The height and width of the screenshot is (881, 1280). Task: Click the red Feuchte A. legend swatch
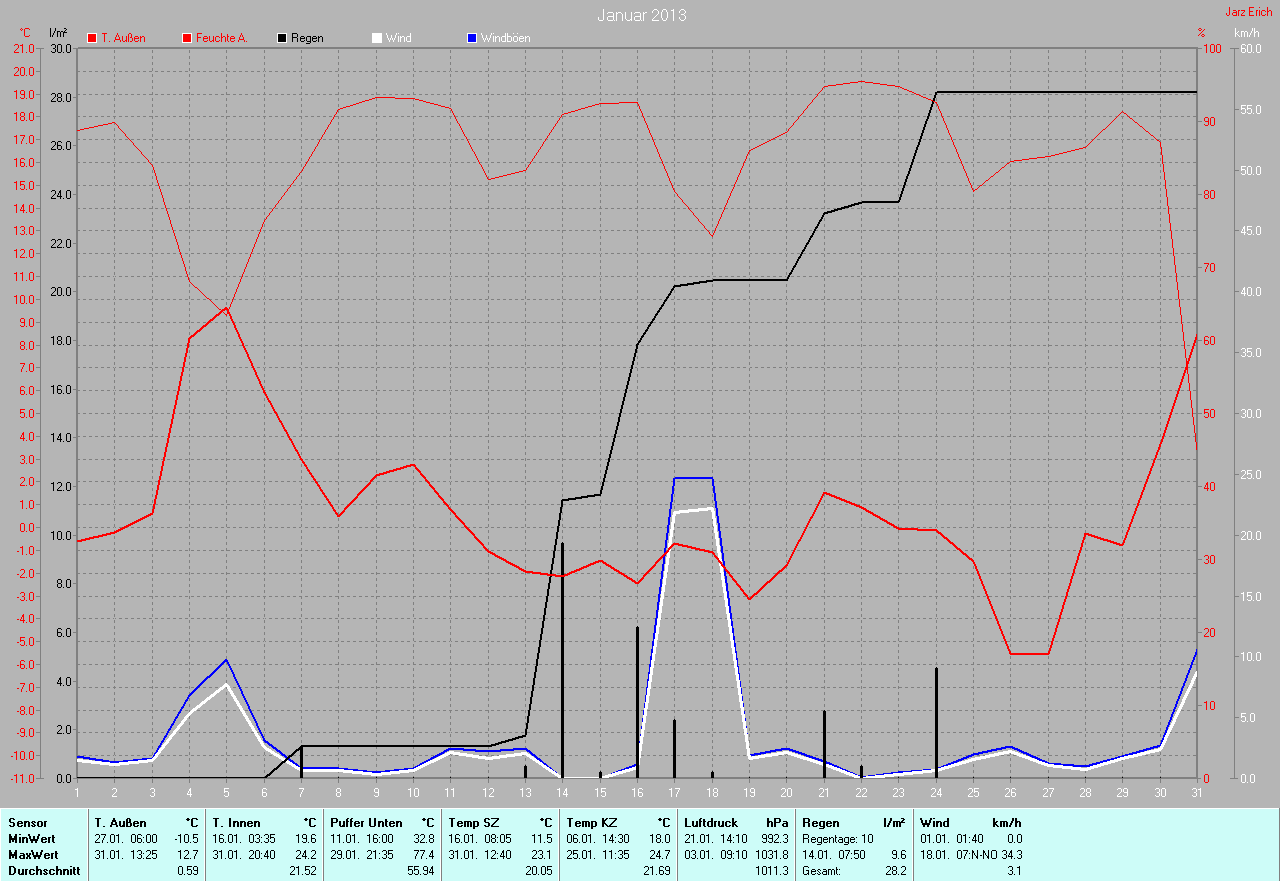click(187, 38)
